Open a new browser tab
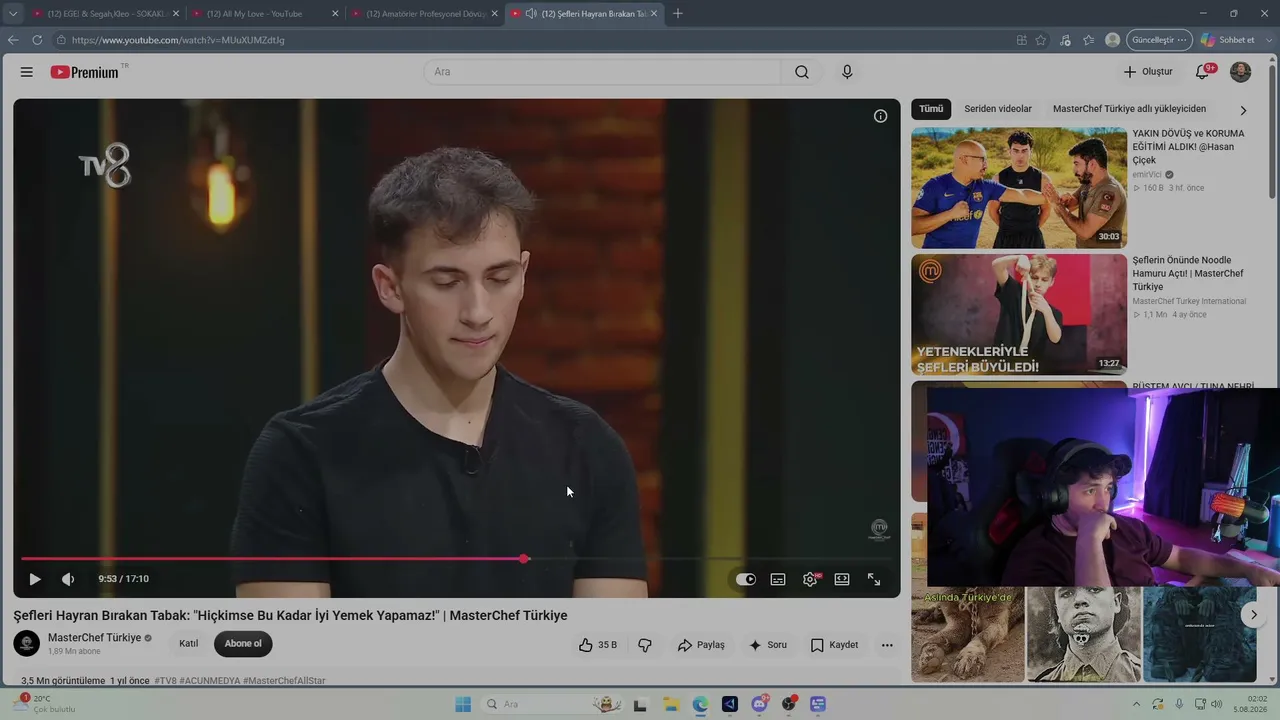Image resolution: width=1280 pixels, height=720 pixels. (678, 14)
